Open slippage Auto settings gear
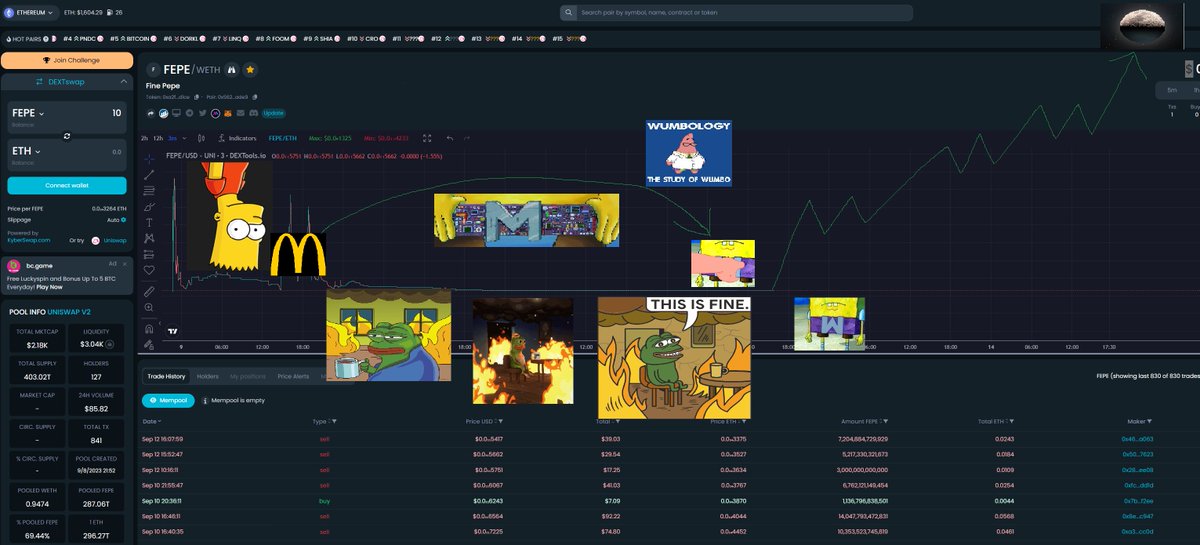Viewport: 1200px width, 545px height. pos(123,220)
